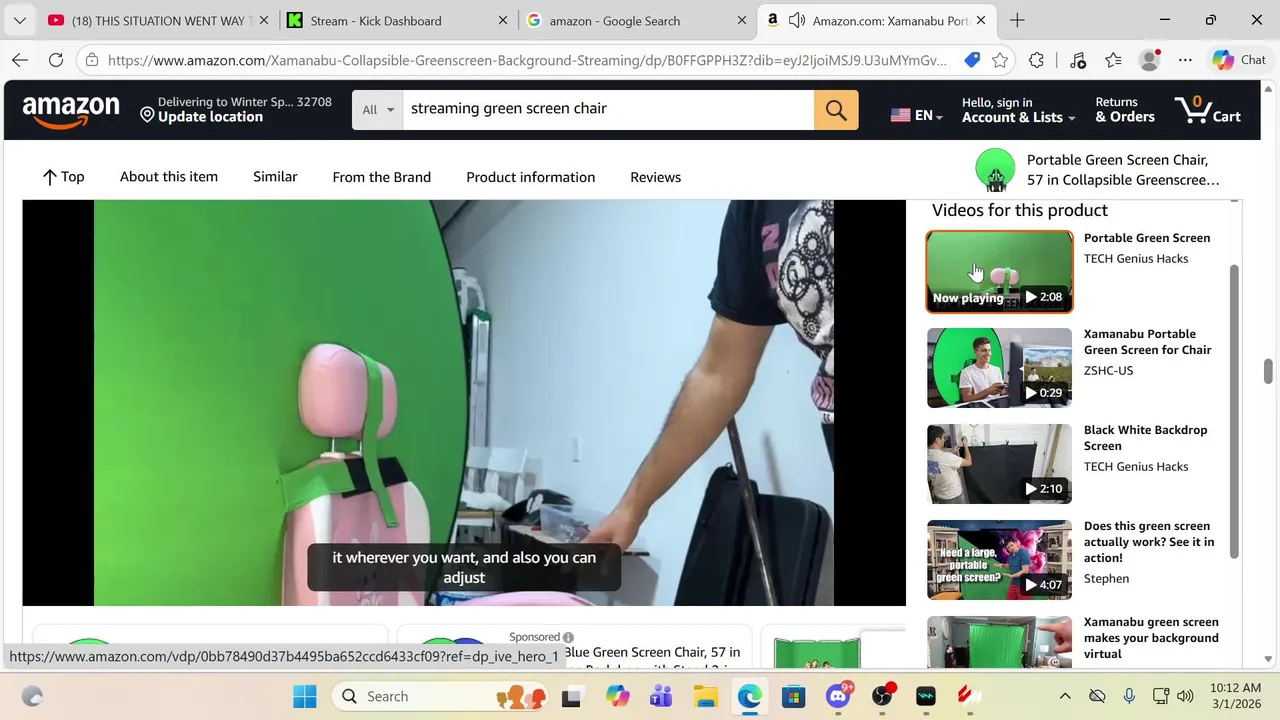Open Copilot Chat button
This screenshot has height=720, width=1280.
coord(1240,60)
